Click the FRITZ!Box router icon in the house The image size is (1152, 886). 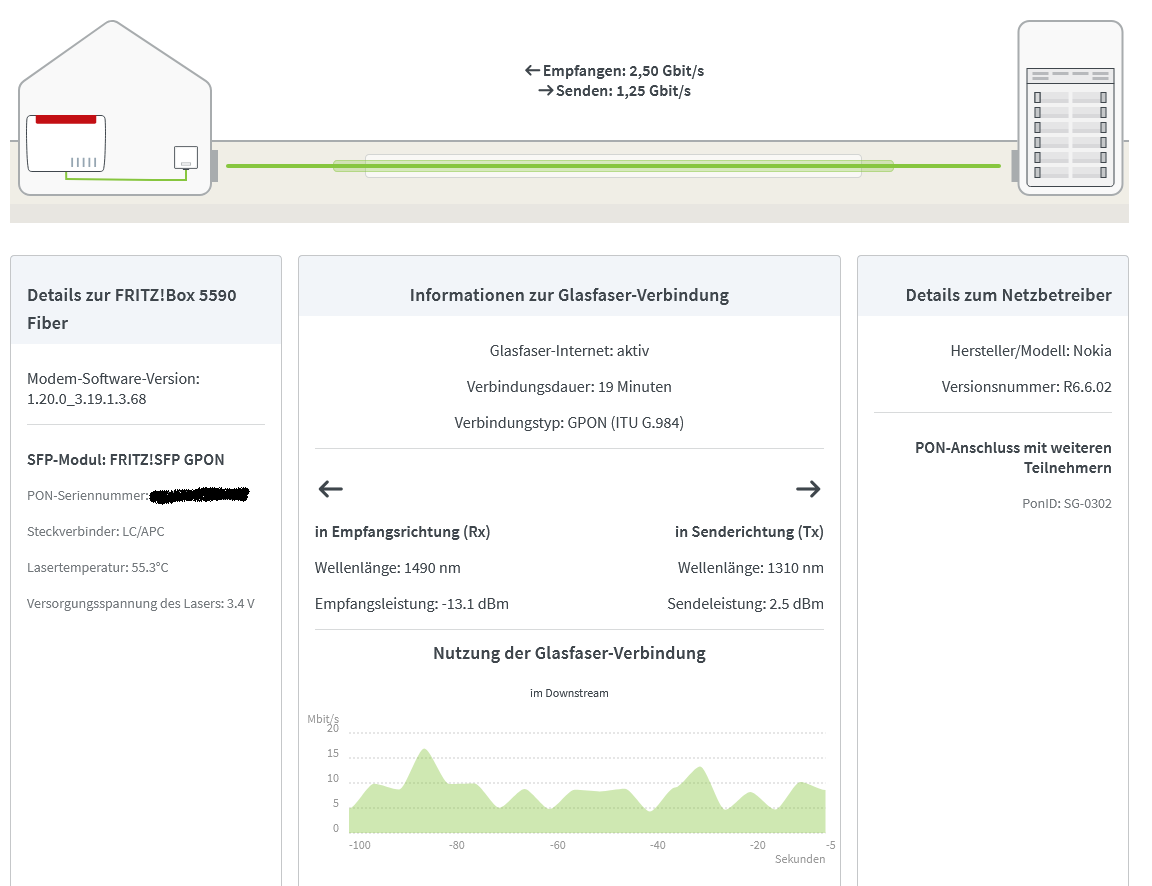[66, 143]
